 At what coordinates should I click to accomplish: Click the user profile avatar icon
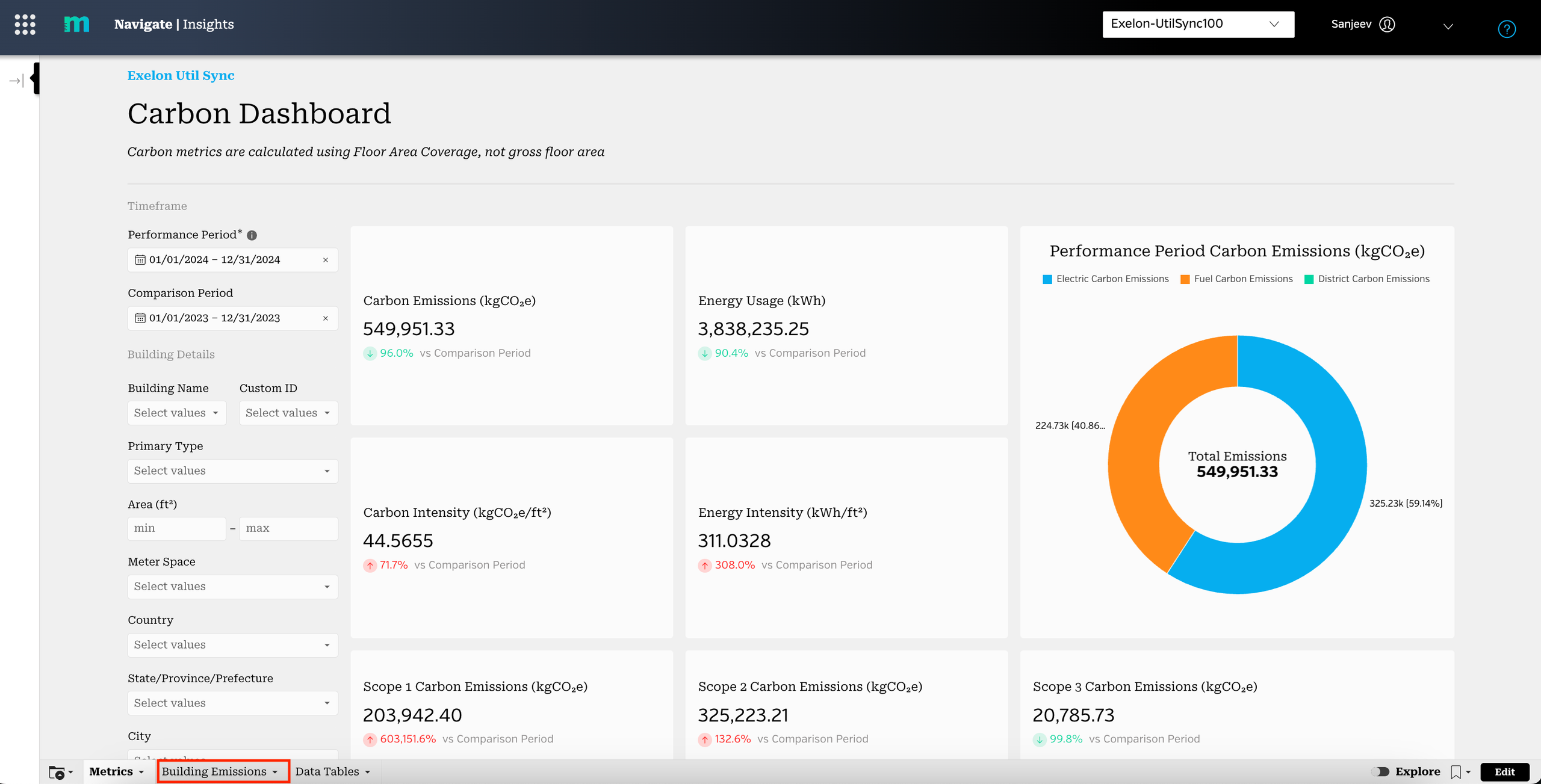pyautogui.click(x=1387, y=24)
